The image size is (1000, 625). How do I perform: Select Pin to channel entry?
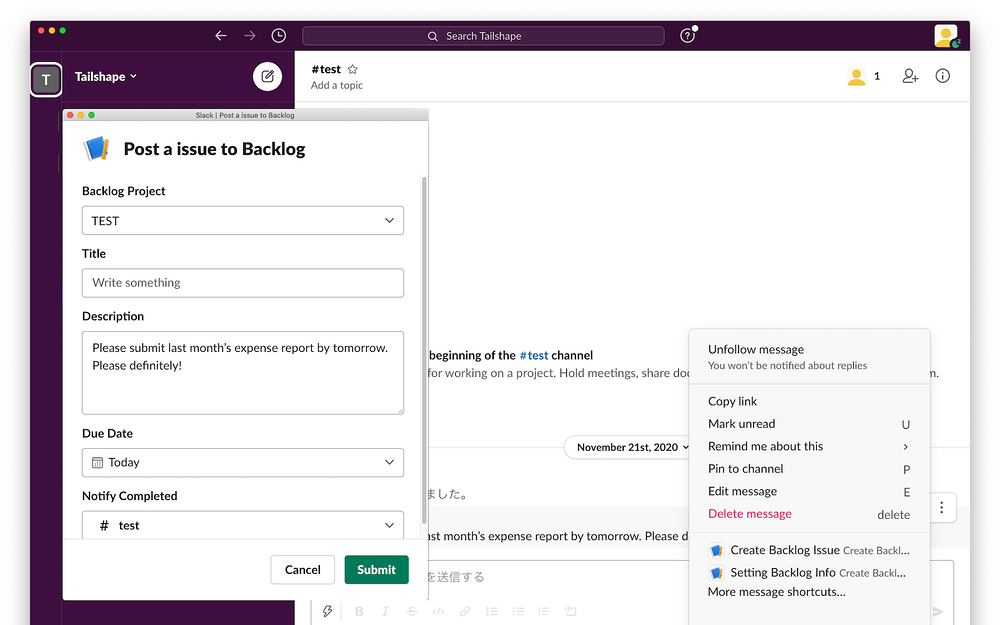(809, 469)
